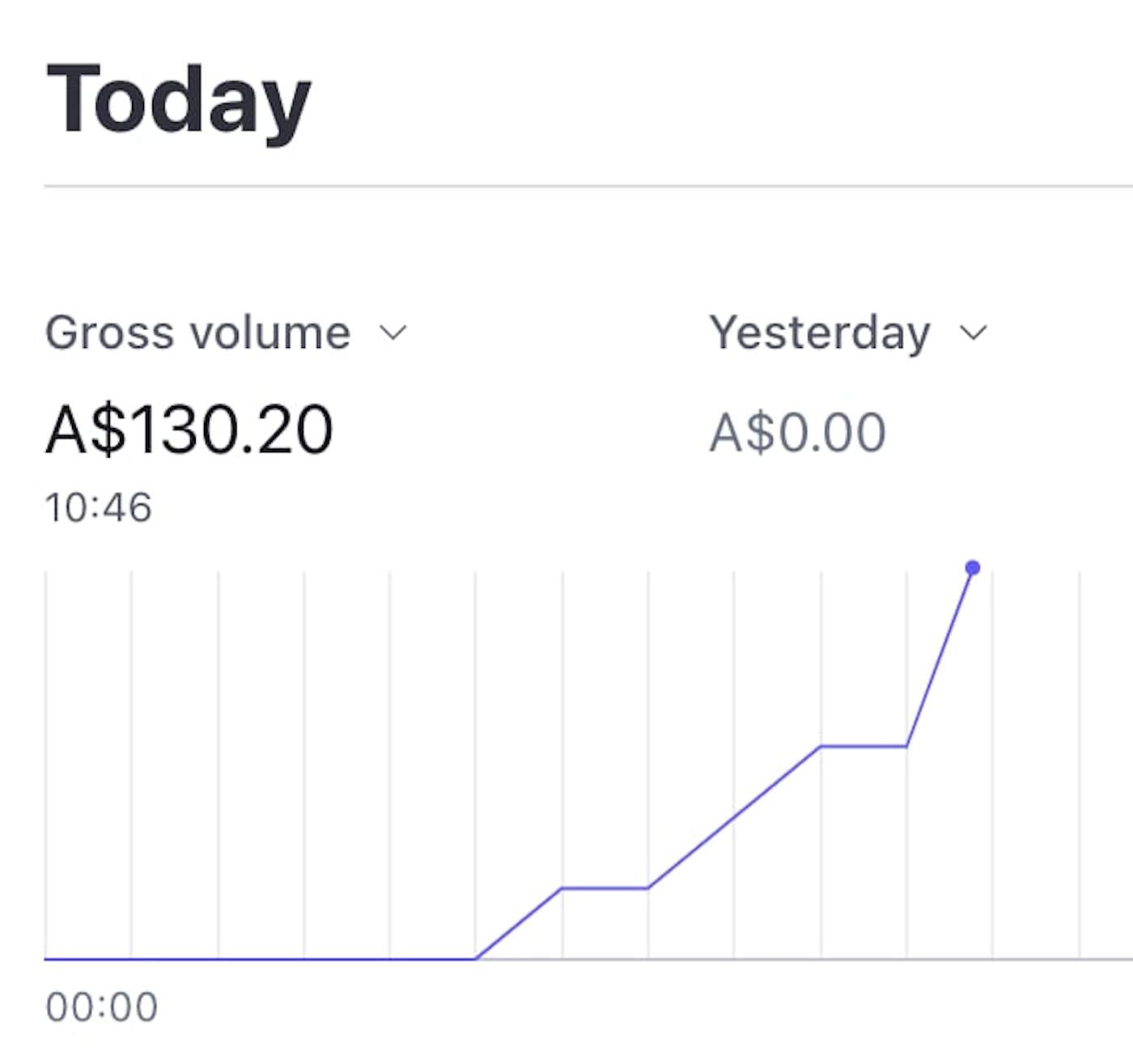Screen dimensions: 1133x1064
Task: Click the chevron beside Yesterday
Action: pyautogui.click(x=973, y=333)
